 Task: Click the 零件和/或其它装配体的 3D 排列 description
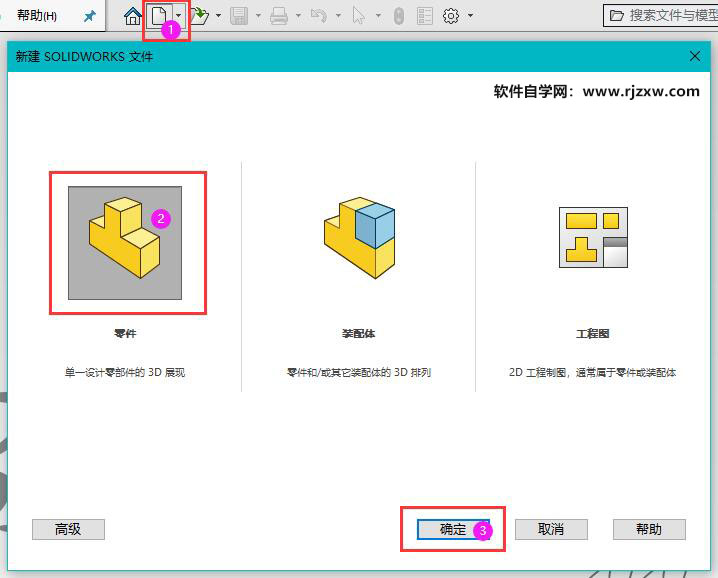click(359, 372)
